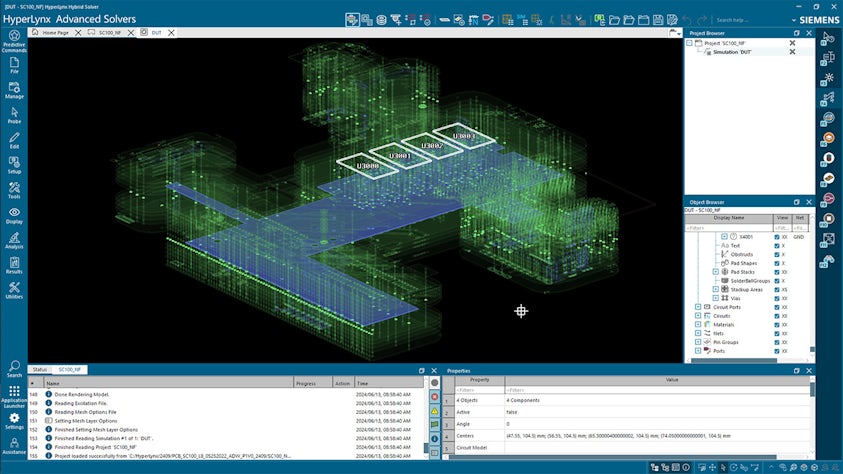This screenshot has width=843, height=474.
Task: Select Simulation 'DUT' in Project Browser
Action: [x=732, y=52]
